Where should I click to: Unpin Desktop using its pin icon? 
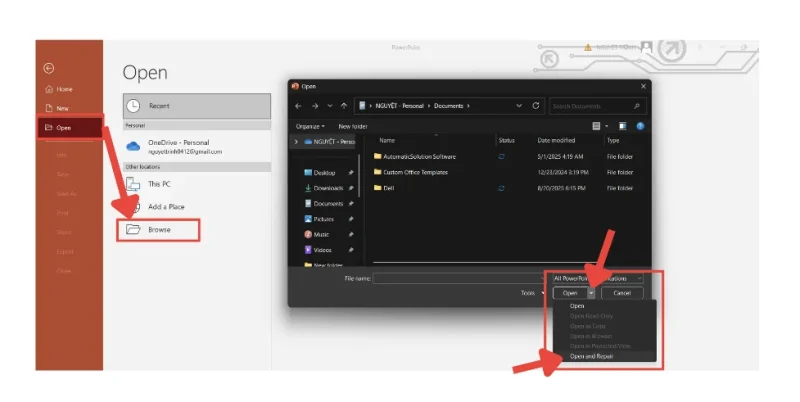[351, 173]
